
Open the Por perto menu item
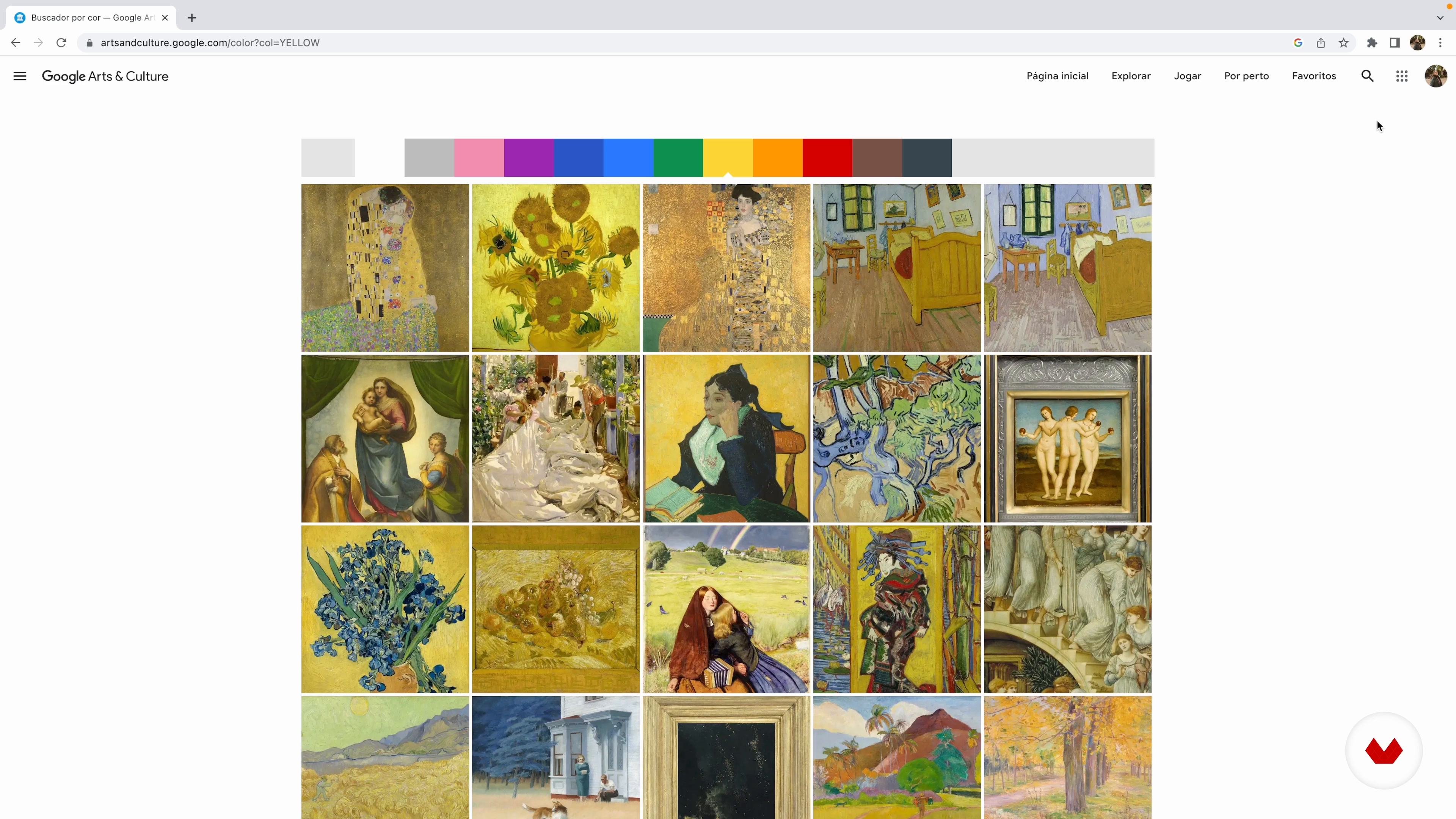click(1246, 76)
